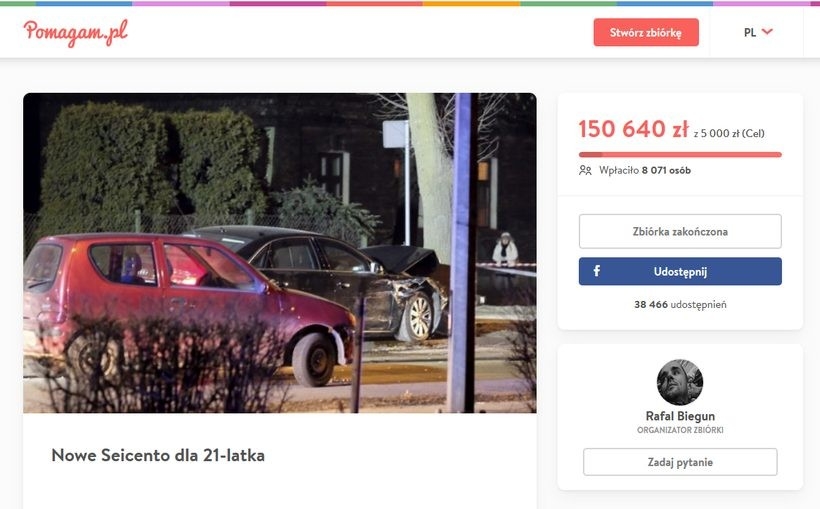Click the Organizator zbiórki label

pyautogui.click(x=680, y=430)
